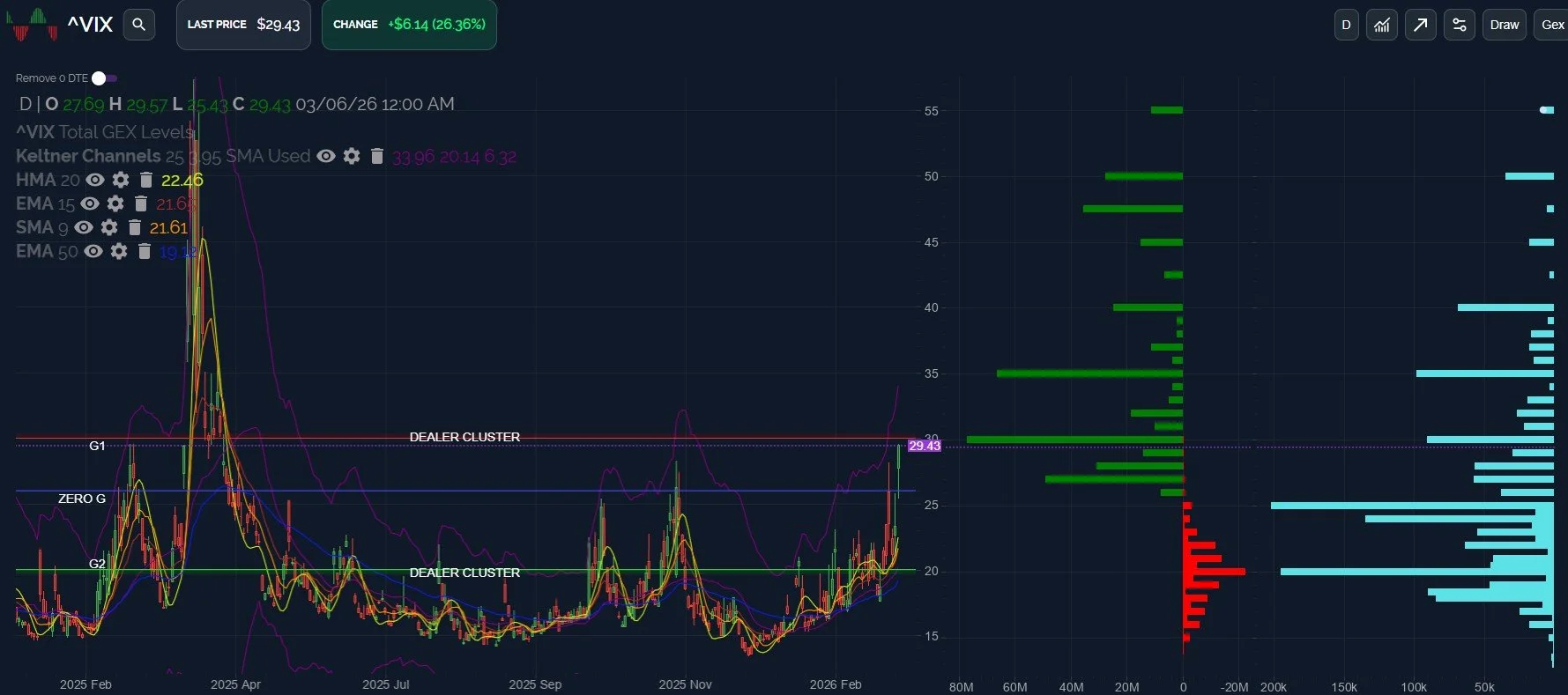Screen dimensions: 1568x695
Task: Click the G1 level label
Action: (97, 446)
